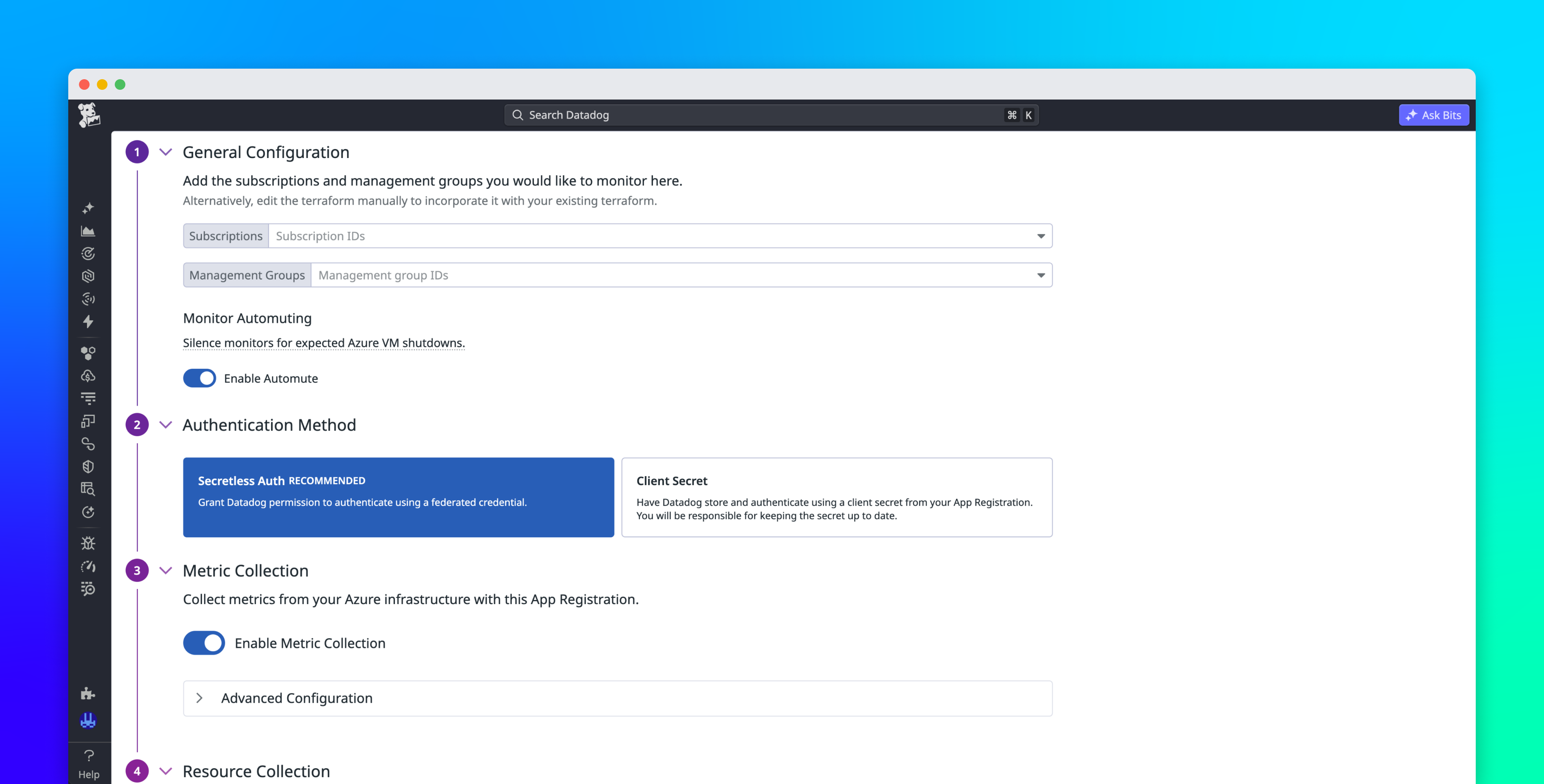Open the puzzle-piece integrations icon
Screen dimensions: 1544x784
click(x=88, y=693)
